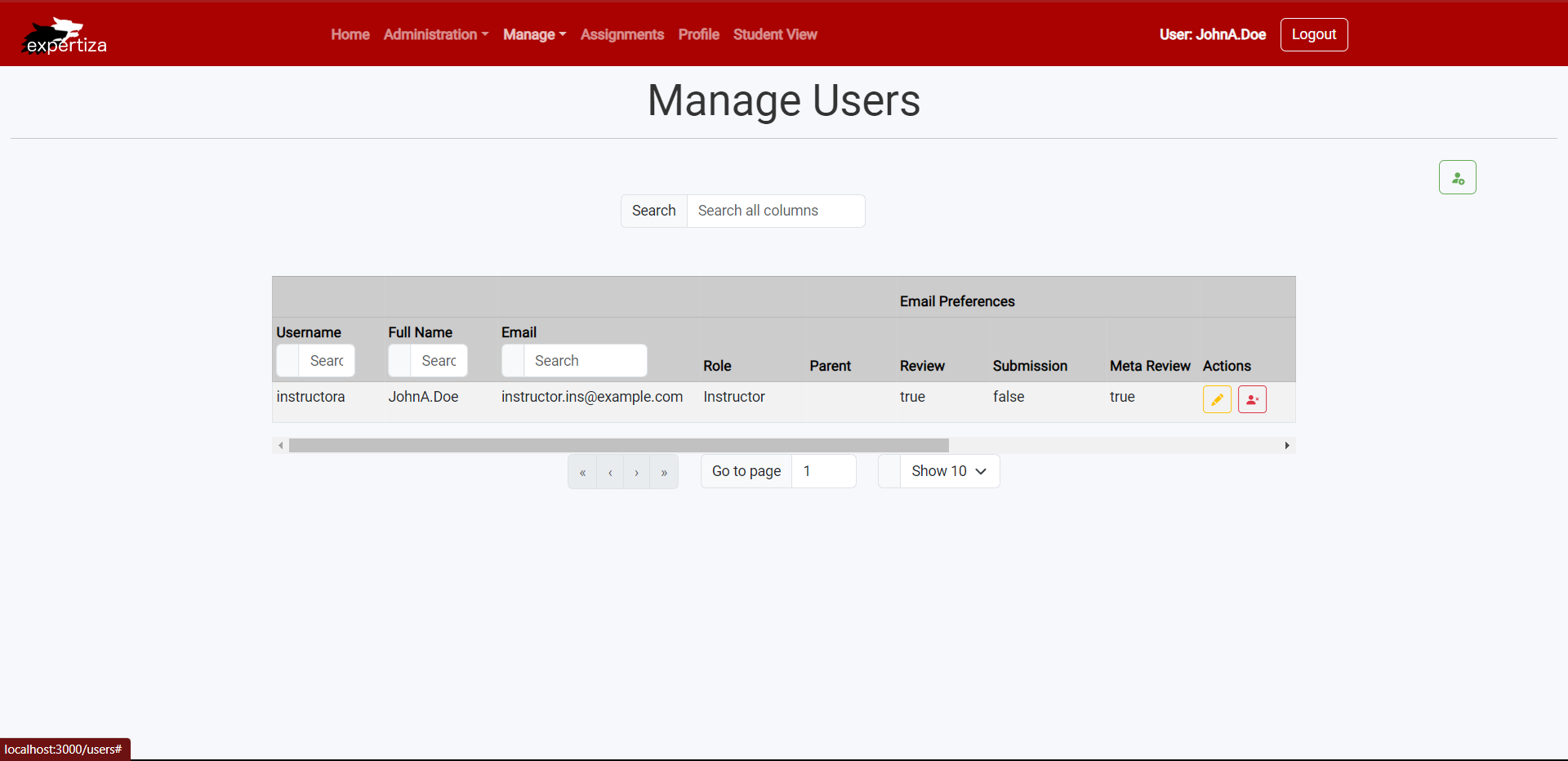Image resolution: width=1568 pixels, height=761 pixels.
Task: Expand the Show 10 page size dropdown
Action: [x=950, y=471]
